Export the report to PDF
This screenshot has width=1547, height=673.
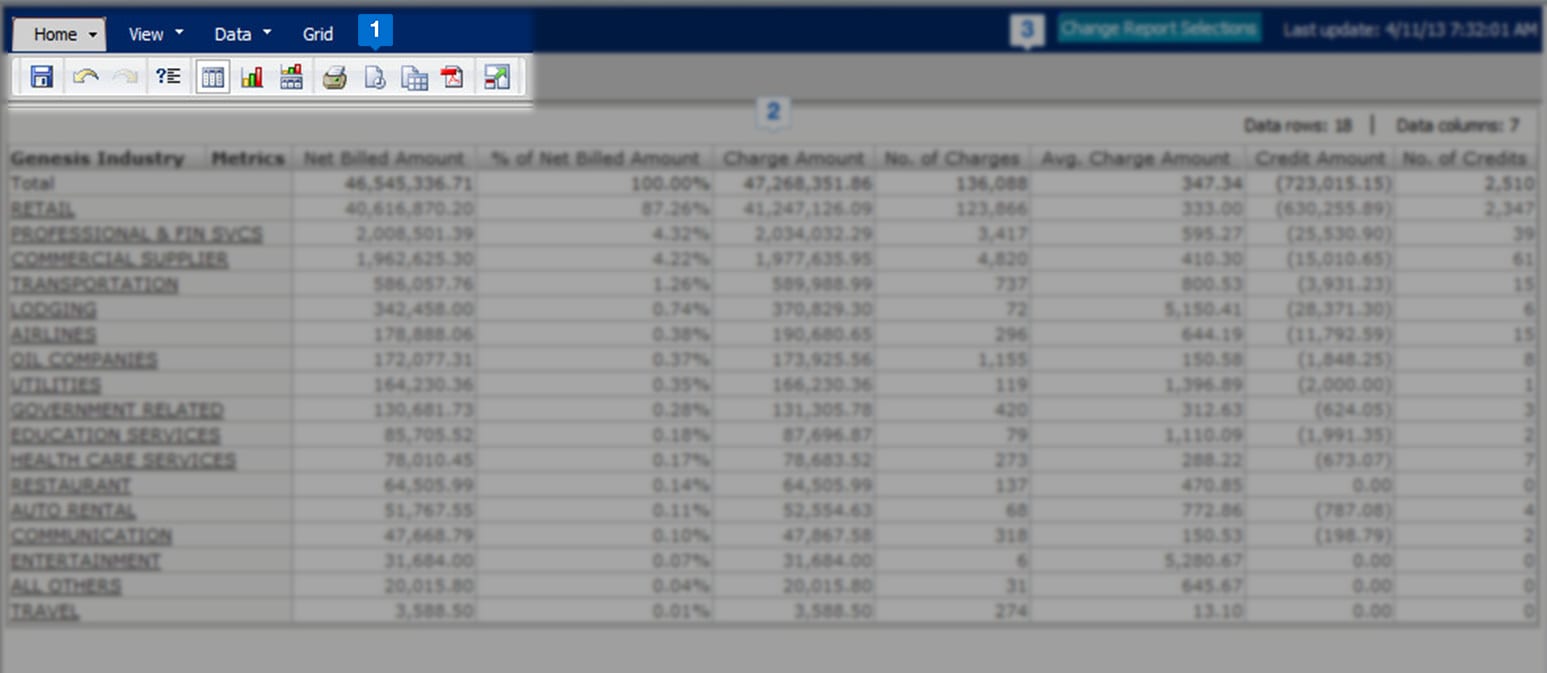453,77
